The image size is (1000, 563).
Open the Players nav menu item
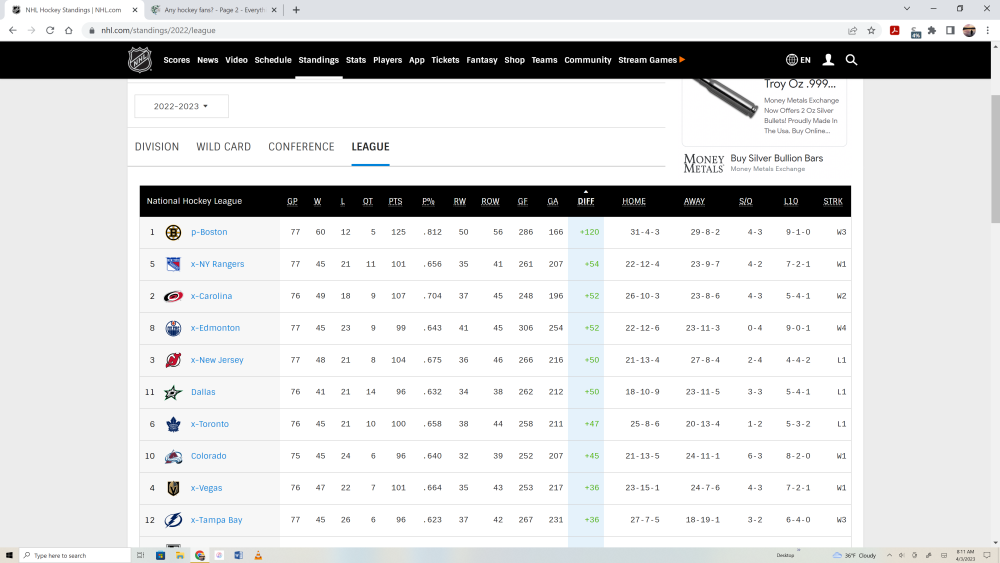388,60
